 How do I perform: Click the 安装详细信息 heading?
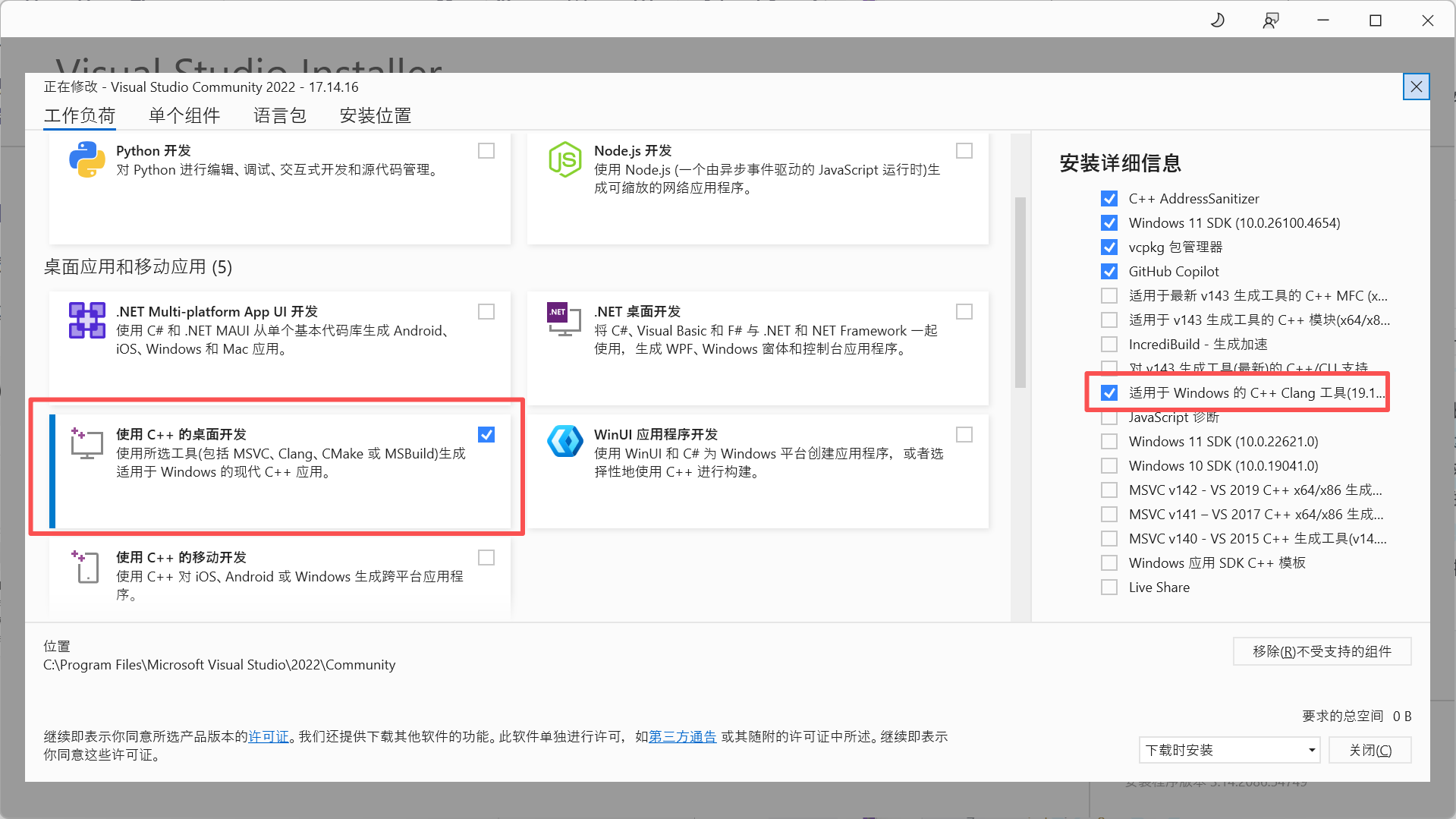(1120, 163)
